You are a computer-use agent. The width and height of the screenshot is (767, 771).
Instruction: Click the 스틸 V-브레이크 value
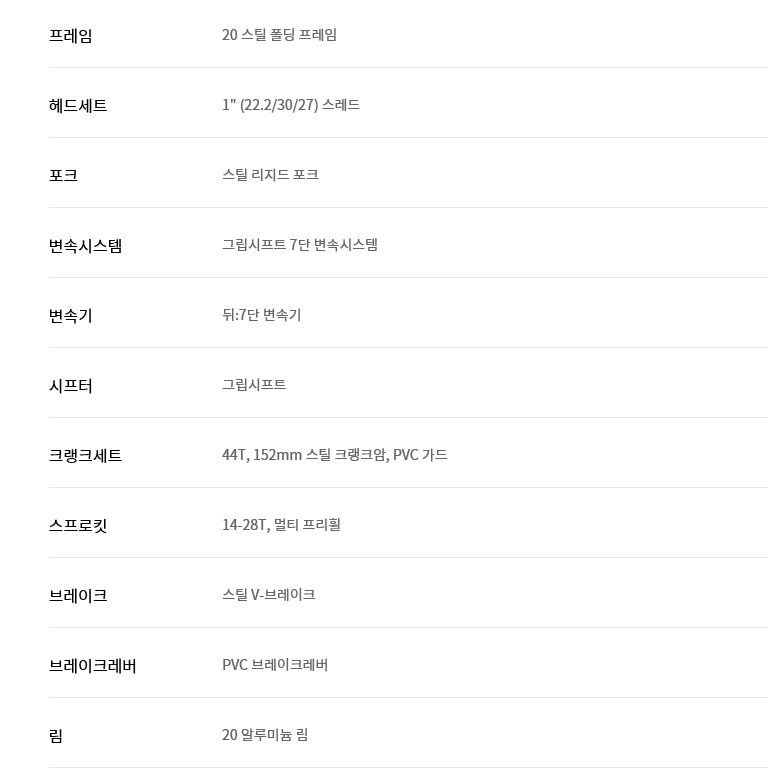pyautogui.click(x=268, y=595)
